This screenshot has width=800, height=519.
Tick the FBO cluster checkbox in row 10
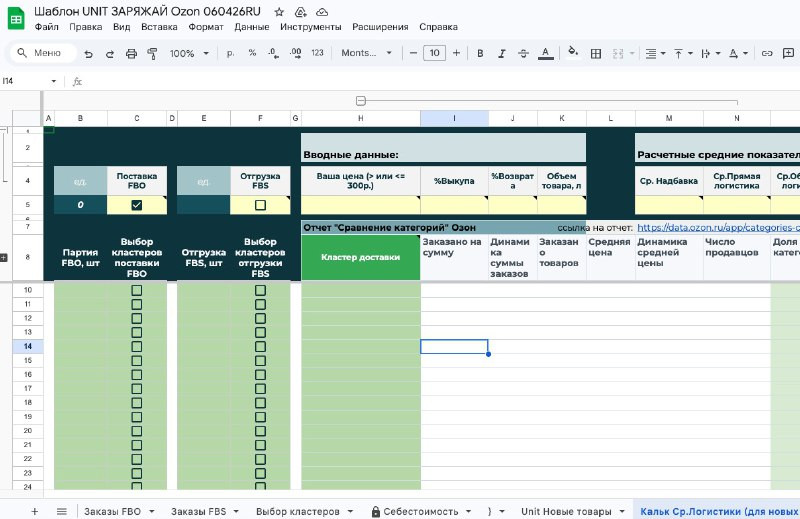pos(137,290)
